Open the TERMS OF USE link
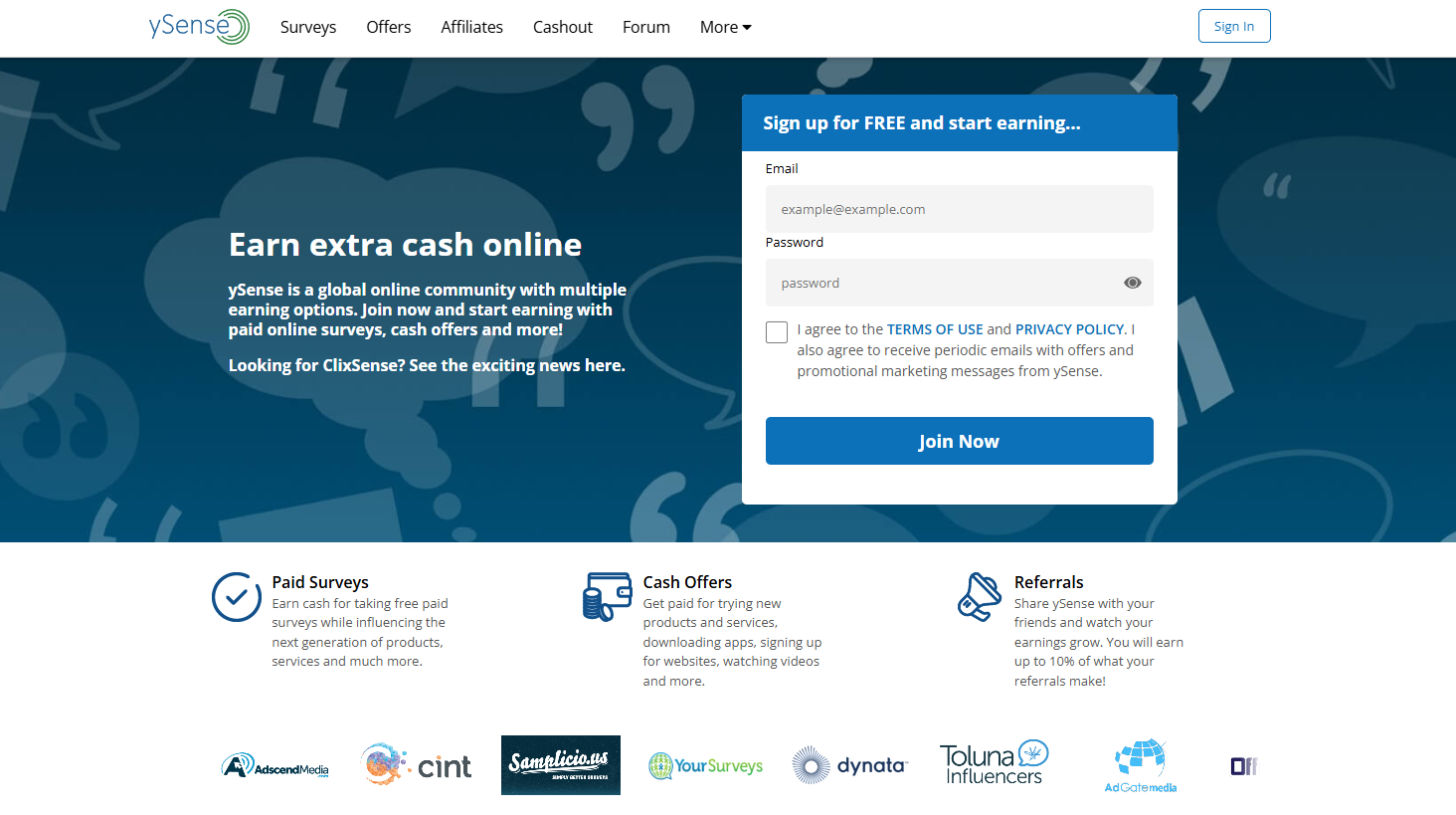 click(x=934, y=329)
